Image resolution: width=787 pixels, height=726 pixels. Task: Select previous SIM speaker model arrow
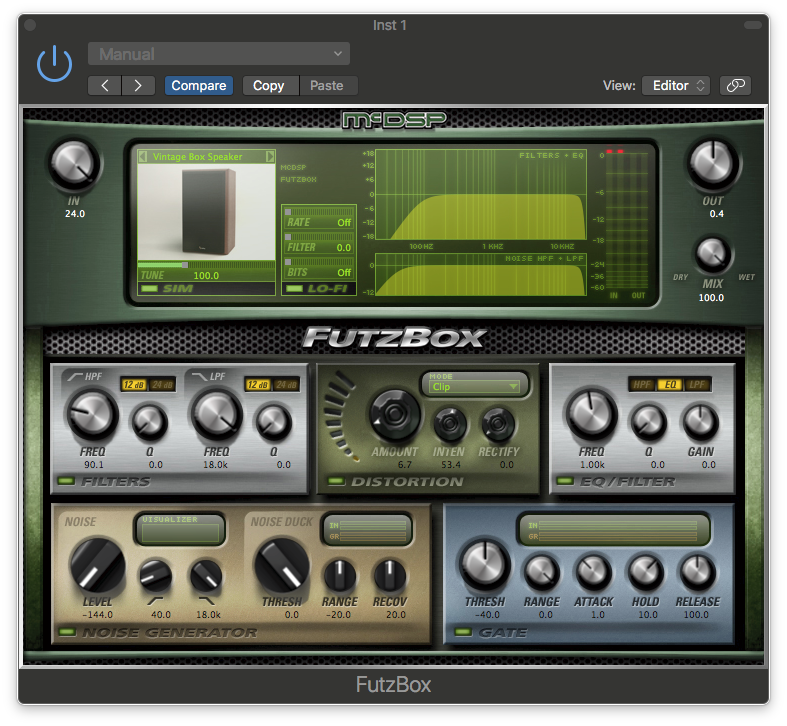click(143, 156)
